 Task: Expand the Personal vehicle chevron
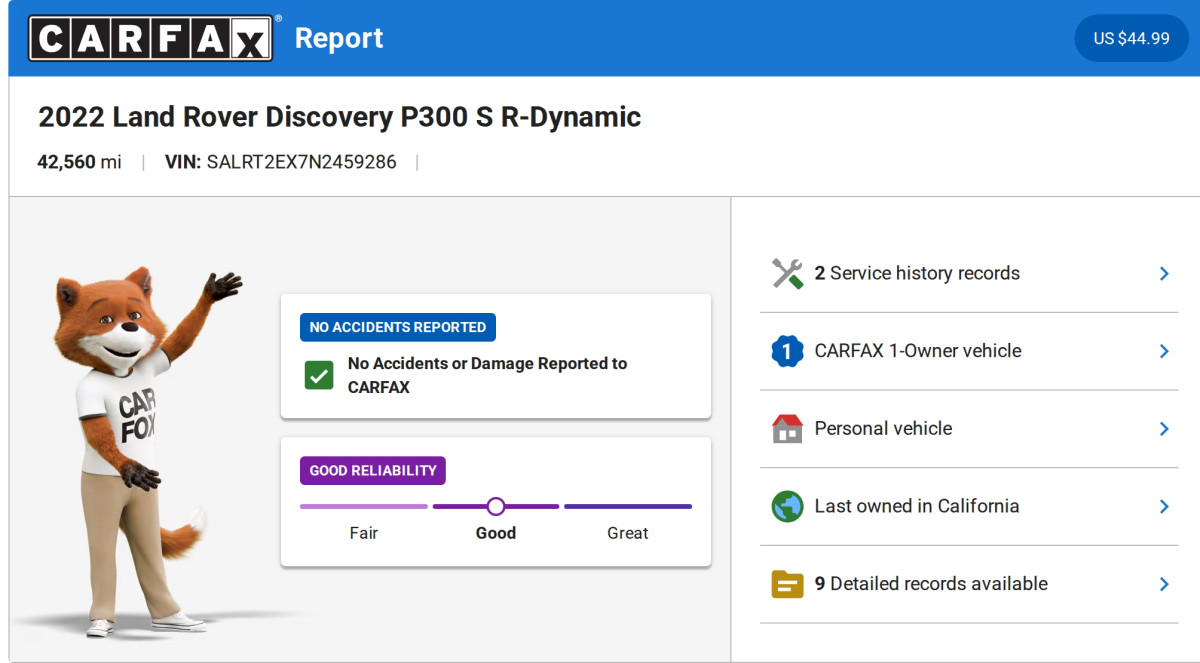tap(1163, 429)
